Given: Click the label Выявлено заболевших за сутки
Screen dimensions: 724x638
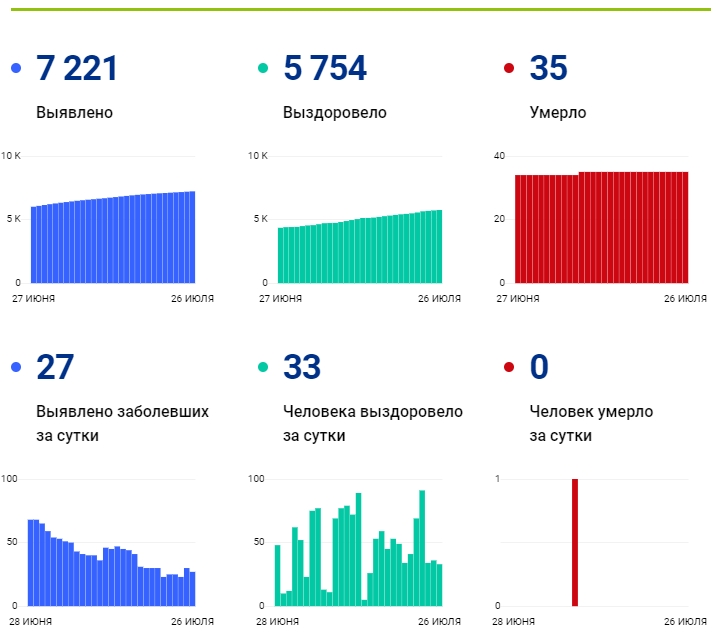Looking at the screenshot, I should point(122,423).
